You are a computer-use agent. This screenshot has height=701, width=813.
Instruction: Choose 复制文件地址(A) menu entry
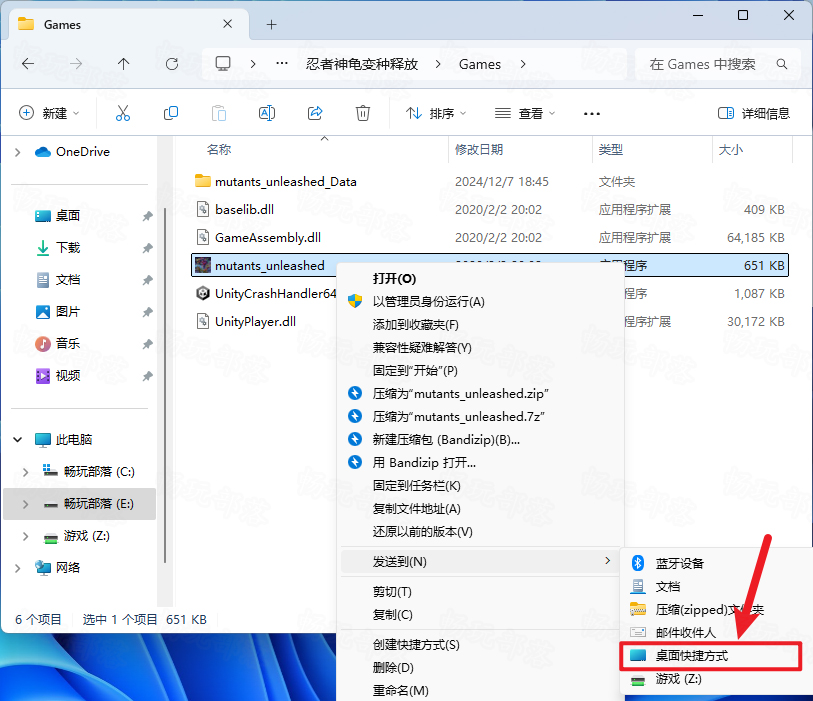pyautogui.click(x=482, y=509)
